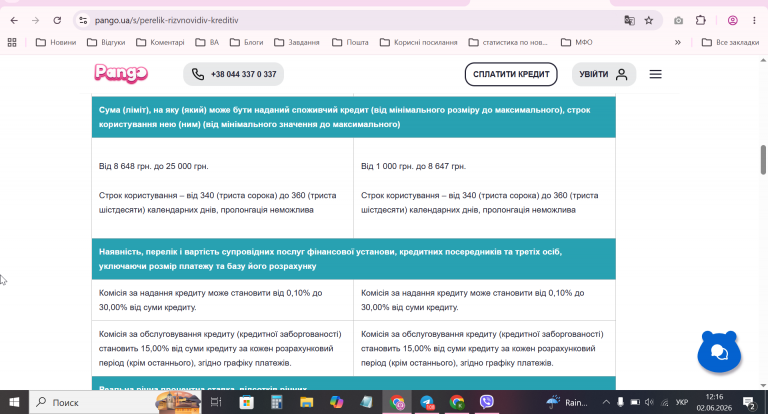This screenshot has width=768, height=414.
Task: Reload the current page
Action: (57, 20)
